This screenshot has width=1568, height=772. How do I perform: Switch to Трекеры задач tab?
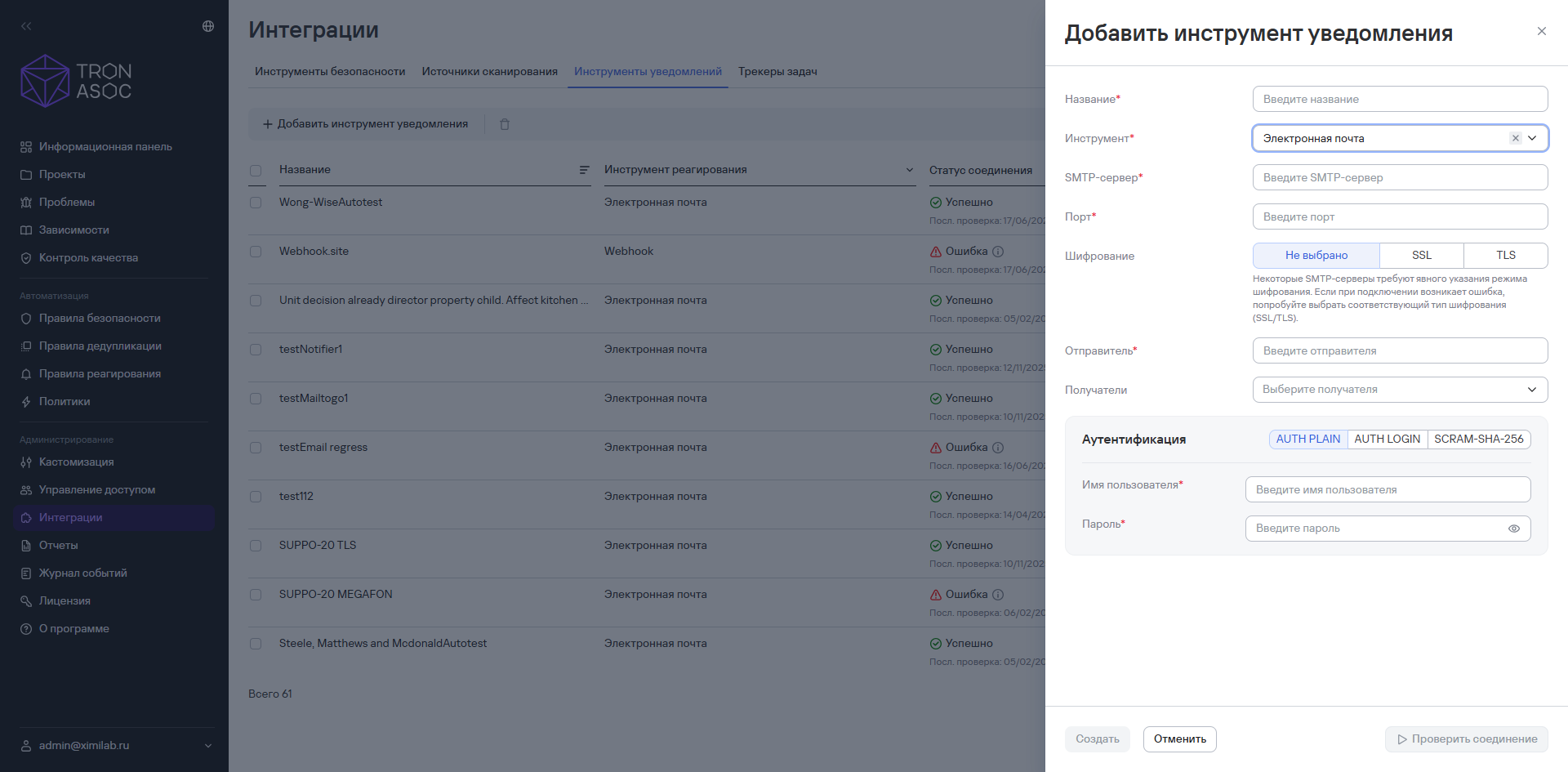(777, 72)
